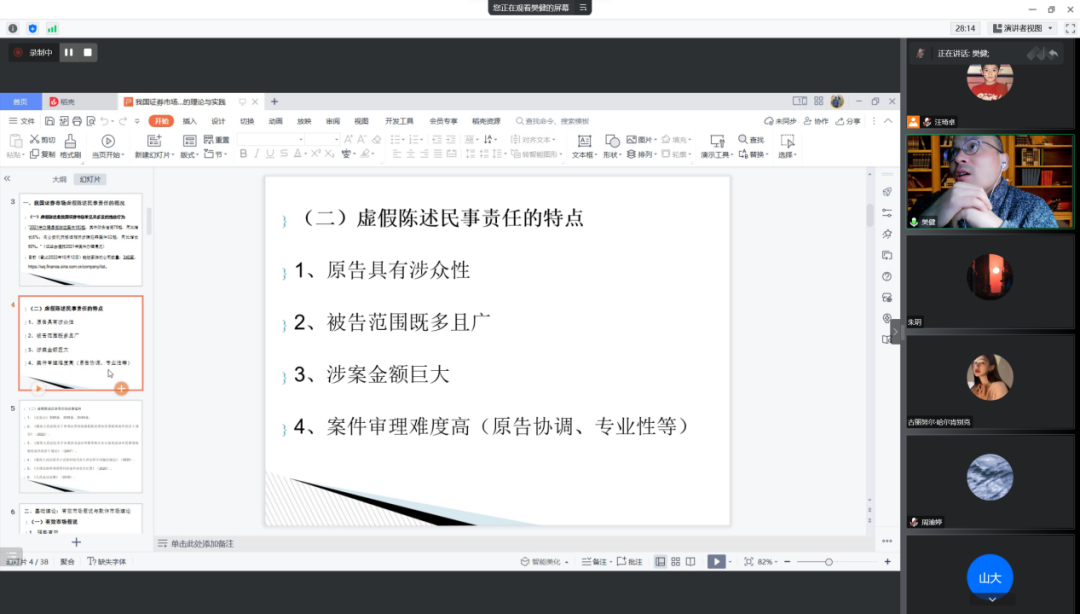Screen dimensions: 1080x614
Task: Toggle strikethrough formatting
Action: click(x=284, y=154)
